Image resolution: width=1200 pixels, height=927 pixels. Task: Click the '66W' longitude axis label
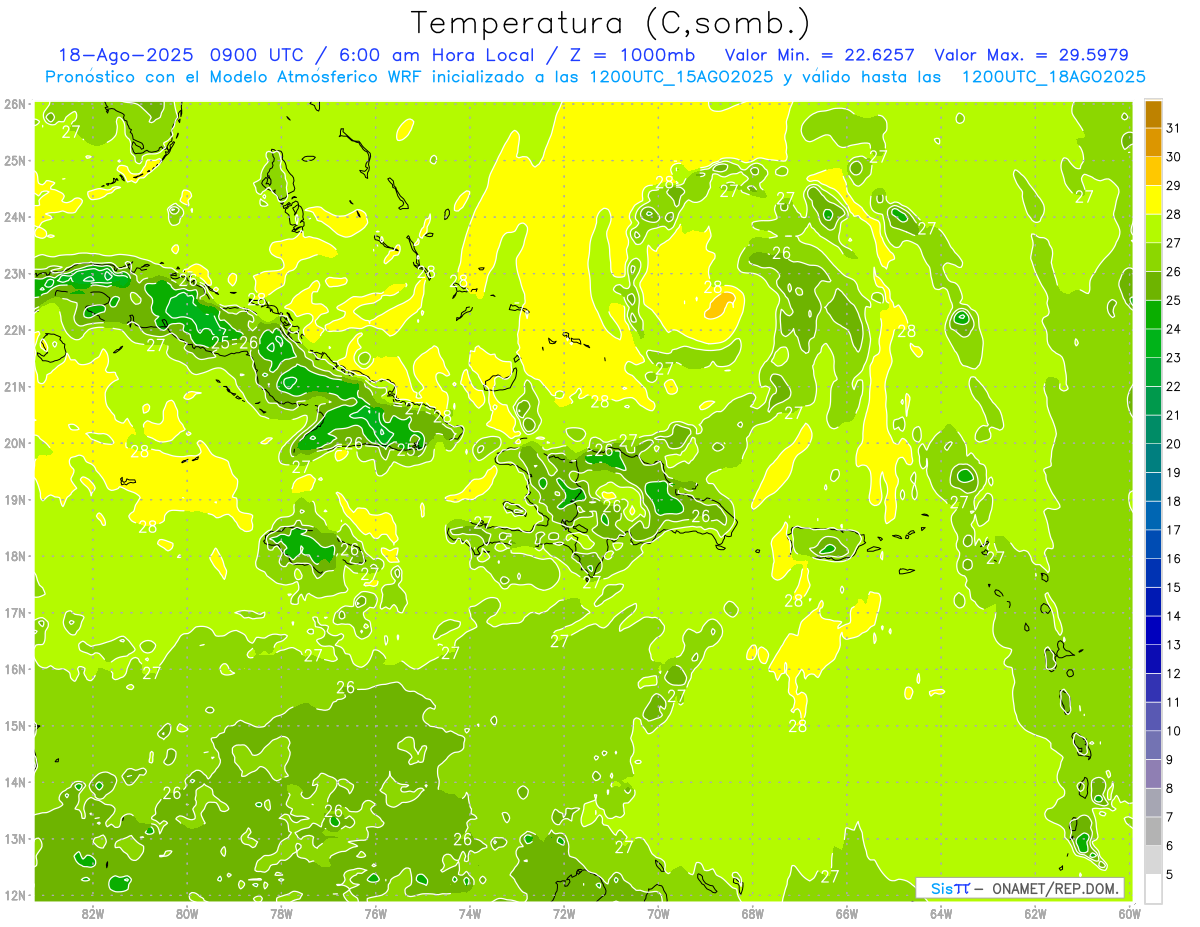point(846,913)
